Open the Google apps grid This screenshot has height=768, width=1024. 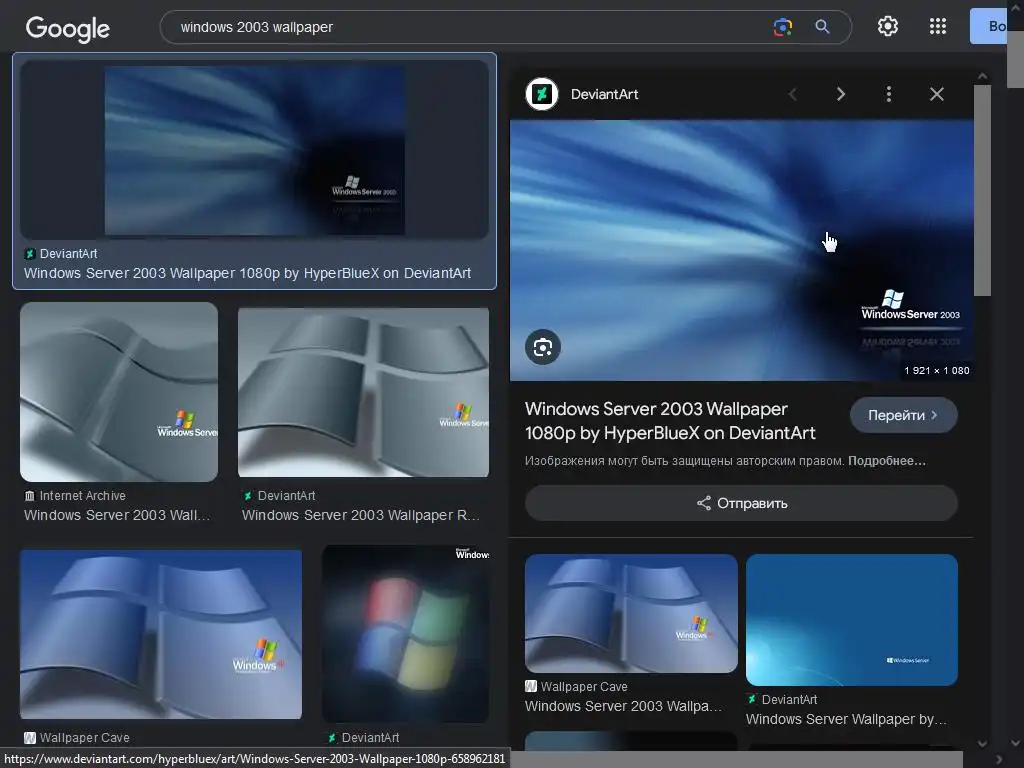click(x=938, y=26)
